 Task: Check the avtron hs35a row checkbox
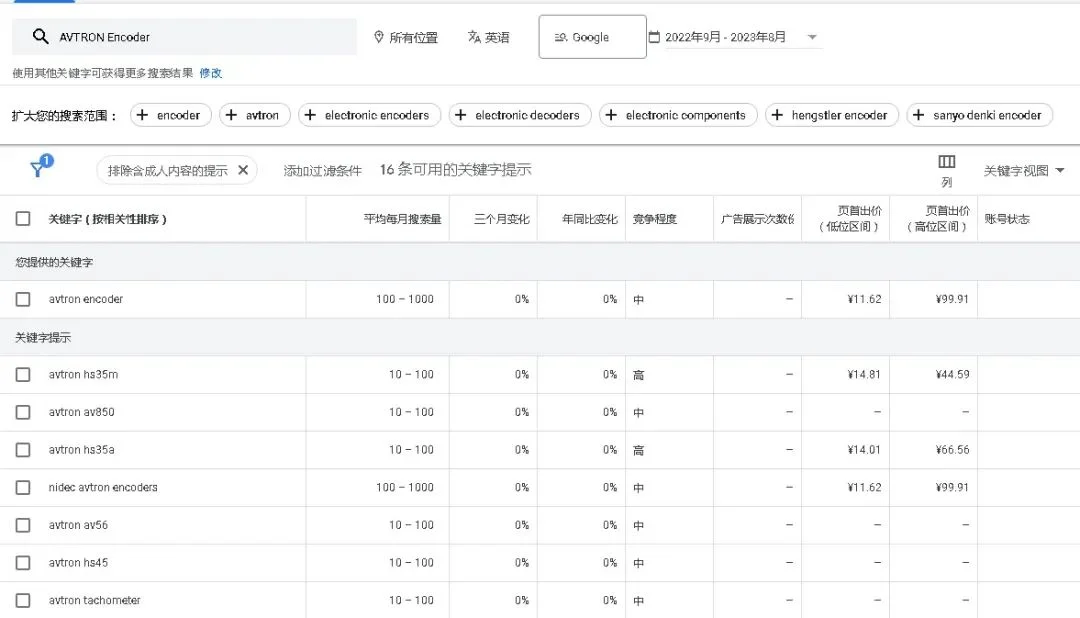[x=23, y=450]
